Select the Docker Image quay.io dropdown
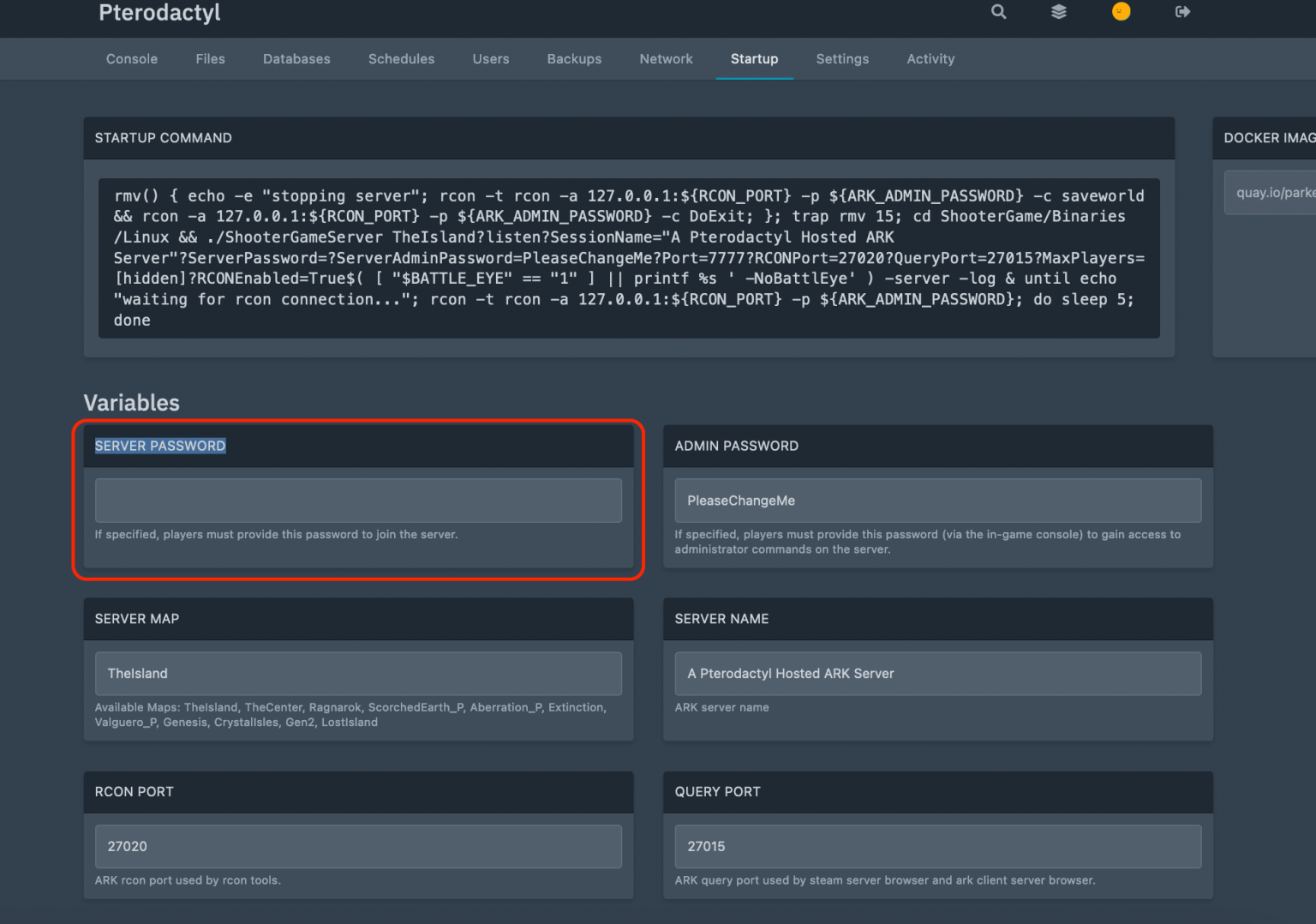 pos(1273,192)
